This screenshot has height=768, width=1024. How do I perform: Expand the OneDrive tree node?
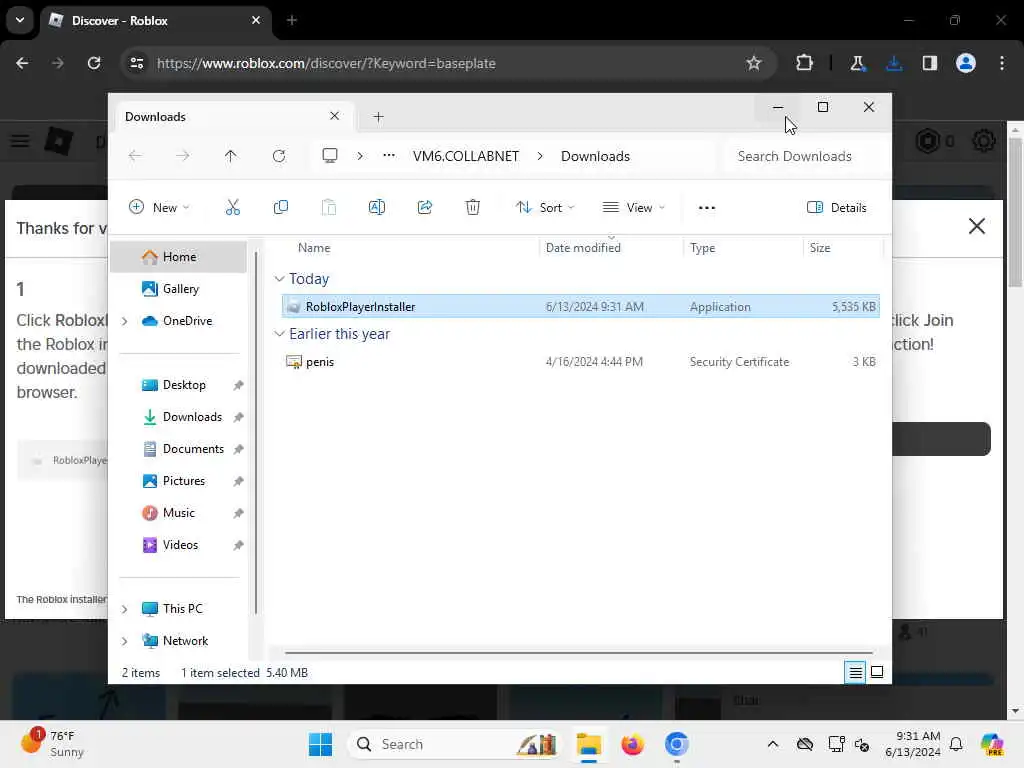[x=125, y=321]
